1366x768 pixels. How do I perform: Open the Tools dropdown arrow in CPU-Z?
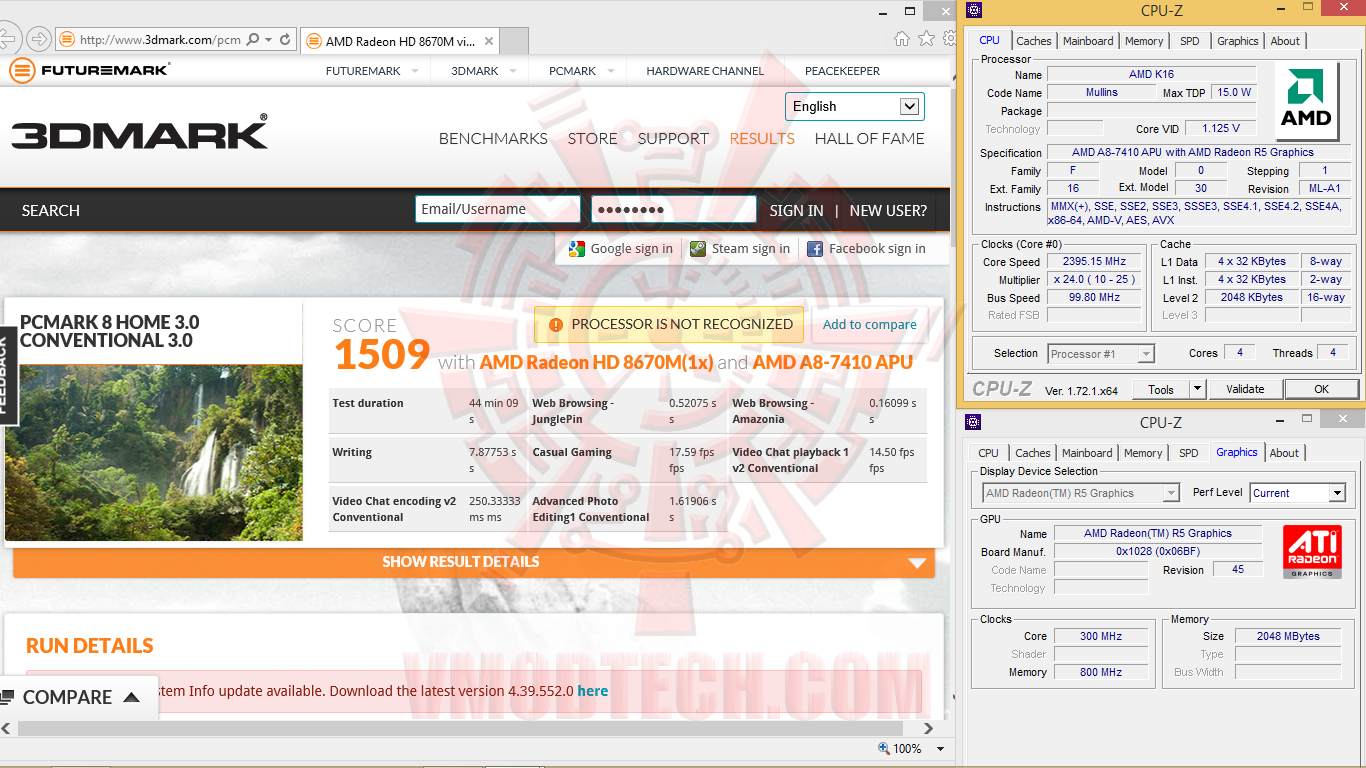(x=1197, y=389)
